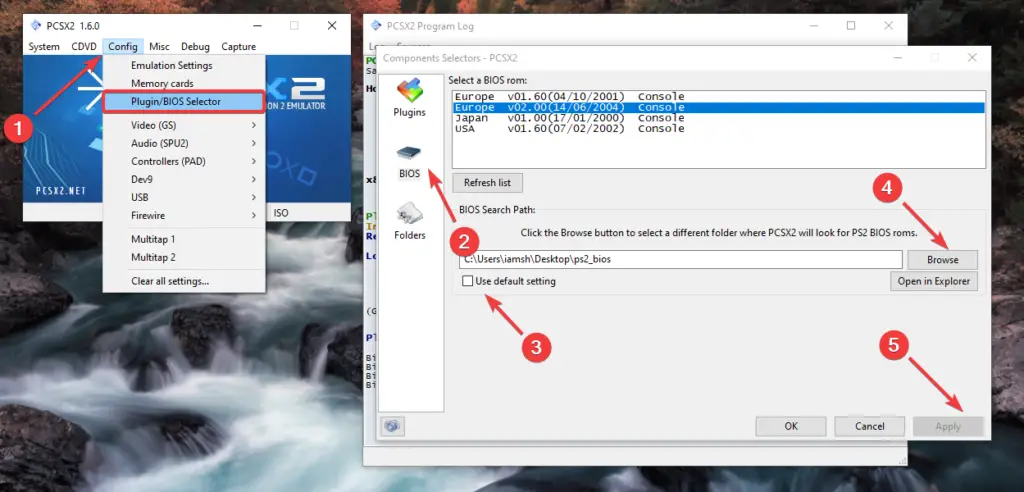The image size is (1024, 492).
Task: Confirm with the OK button
Action: tap(791, 426)
